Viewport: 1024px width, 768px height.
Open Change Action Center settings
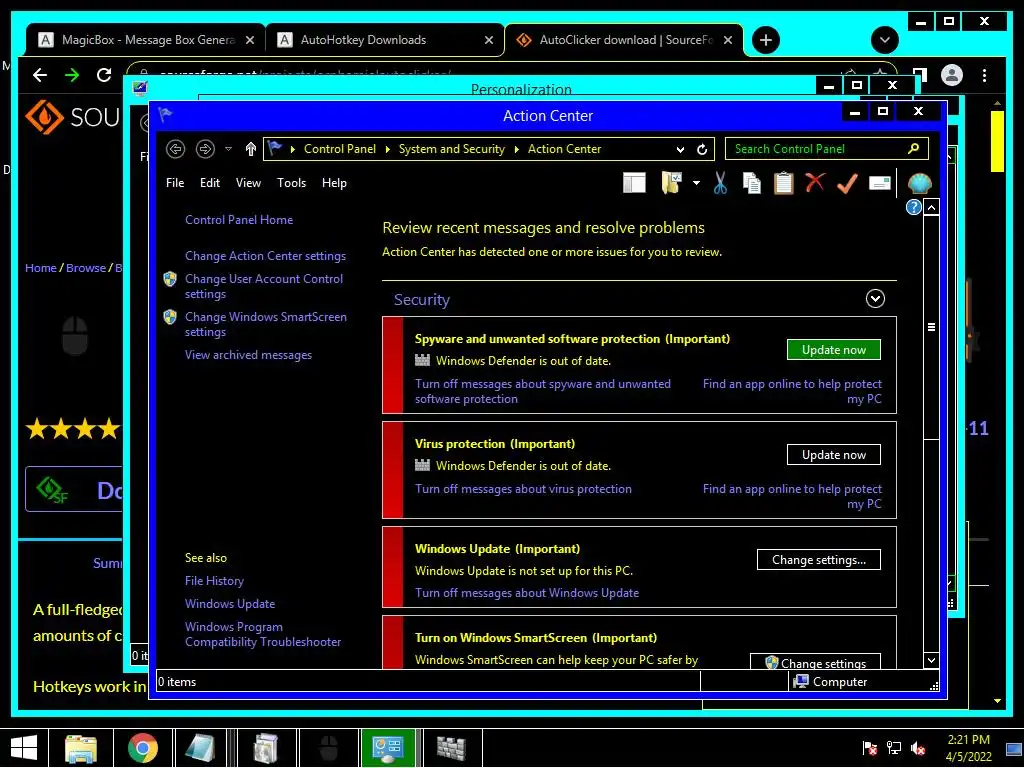click(x=265, y=256)
